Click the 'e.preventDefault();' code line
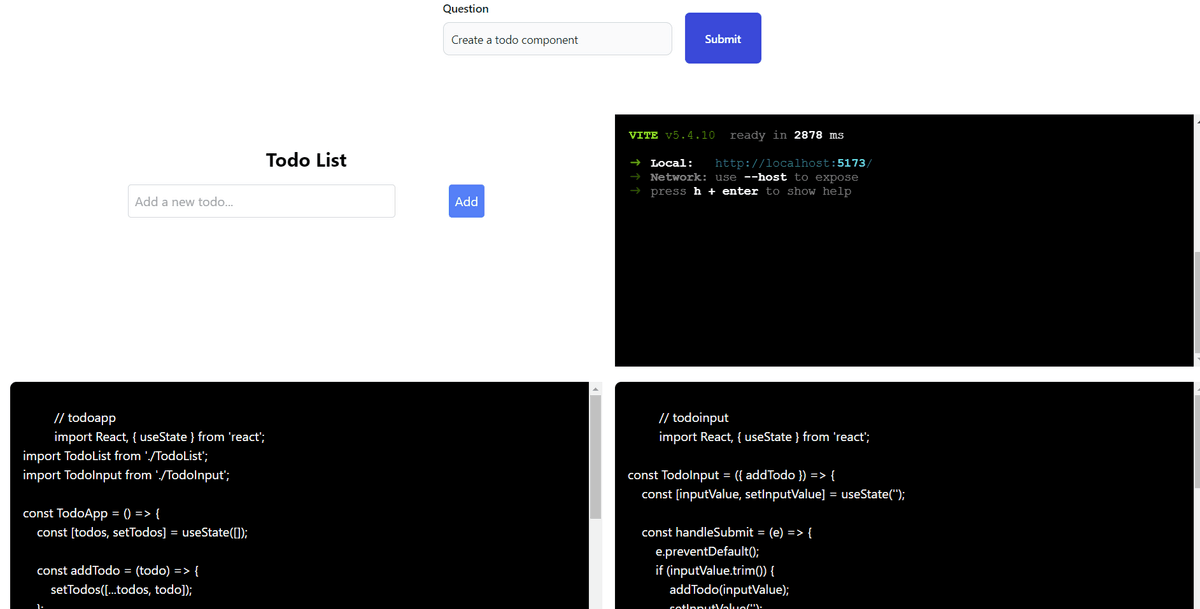This screenshot has width=1200, height=609. tap(707, 551)
